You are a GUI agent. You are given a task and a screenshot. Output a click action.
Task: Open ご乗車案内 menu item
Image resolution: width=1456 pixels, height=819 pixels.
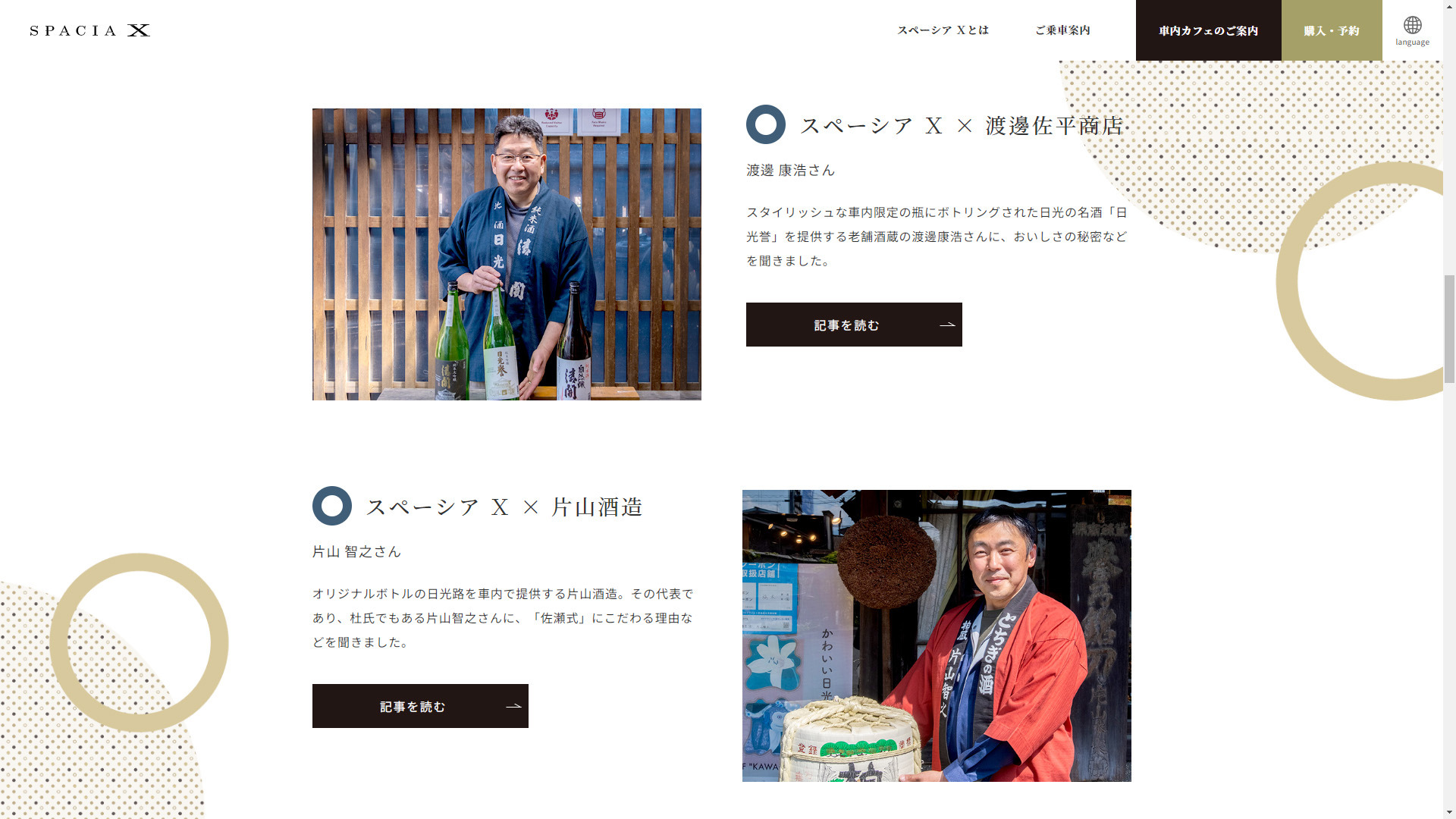tap(1062, 30)
